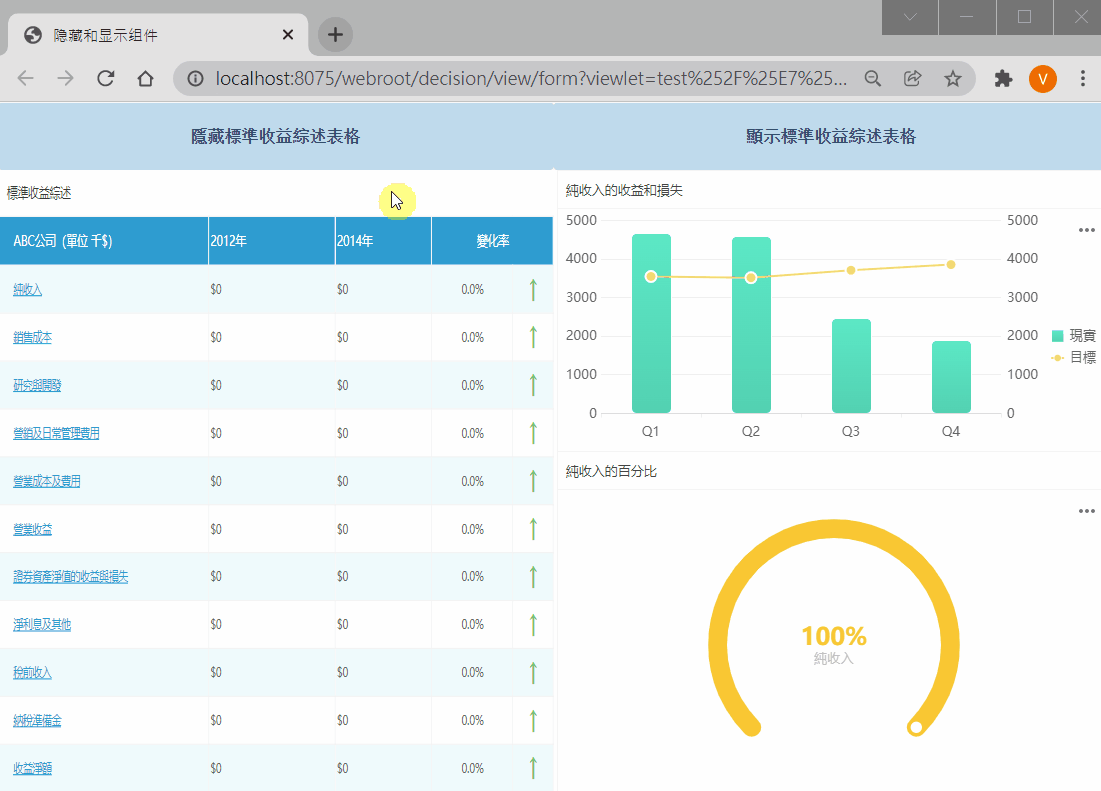This screenshot has width=1101, height=791.
Task: Open more options for the bar chart
Action: click(1086, 230)
